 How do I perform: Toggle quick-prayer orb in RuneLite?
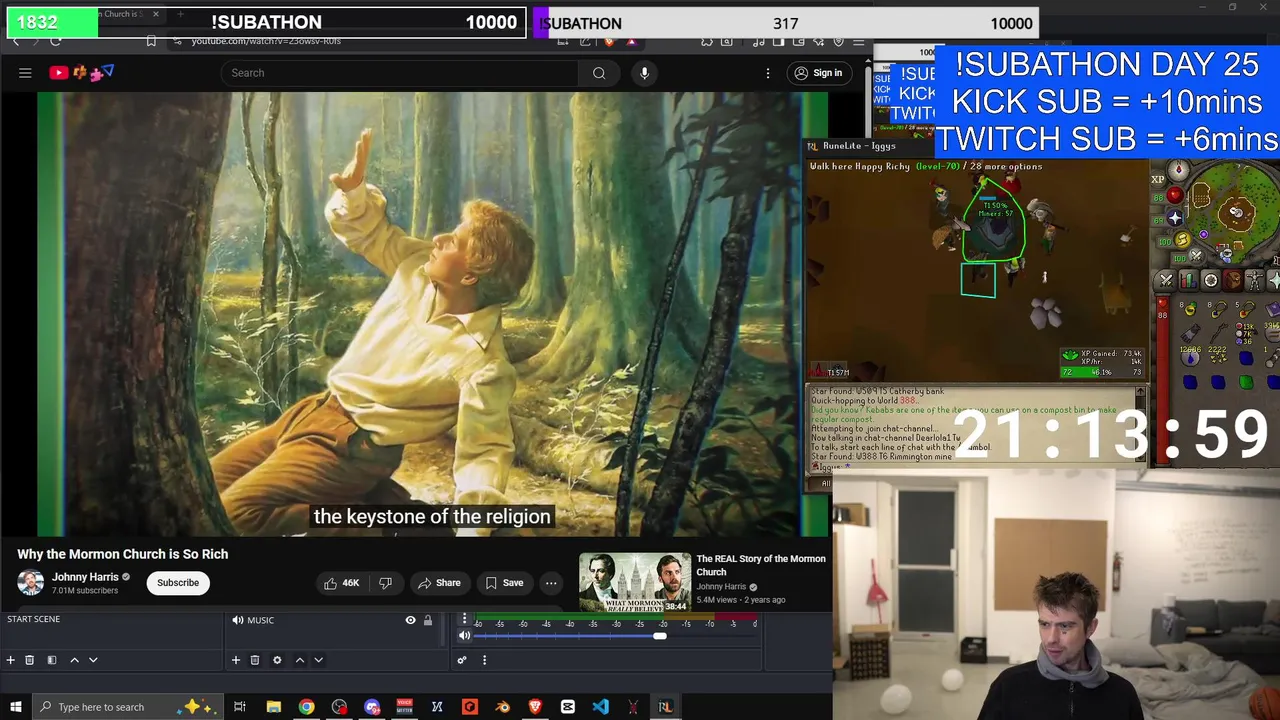coord(1175,217)
